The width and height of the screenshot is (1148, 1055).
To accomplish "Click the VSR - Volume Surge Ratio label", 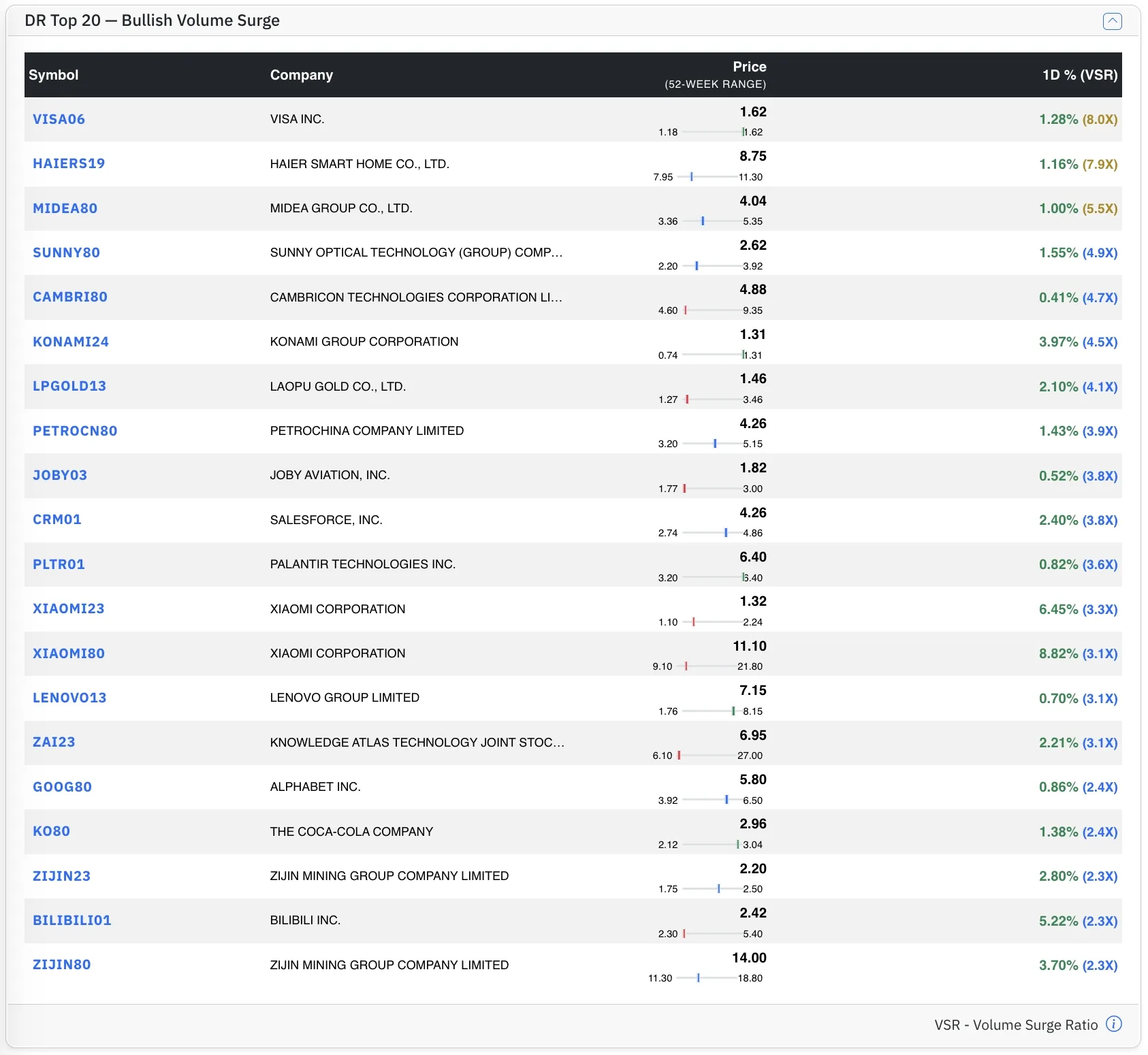I will click(x=1016, y=1024).
